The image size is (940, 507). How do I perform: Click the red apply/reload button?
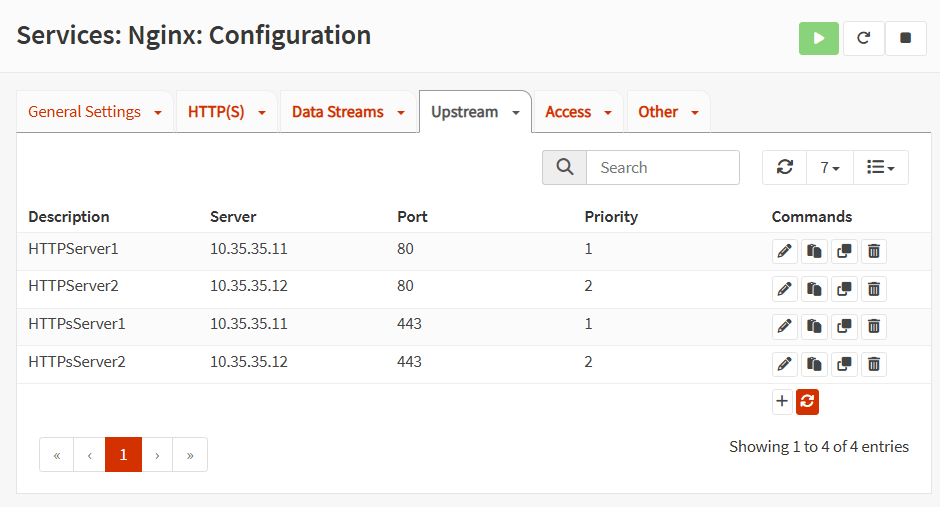(808, 401)
